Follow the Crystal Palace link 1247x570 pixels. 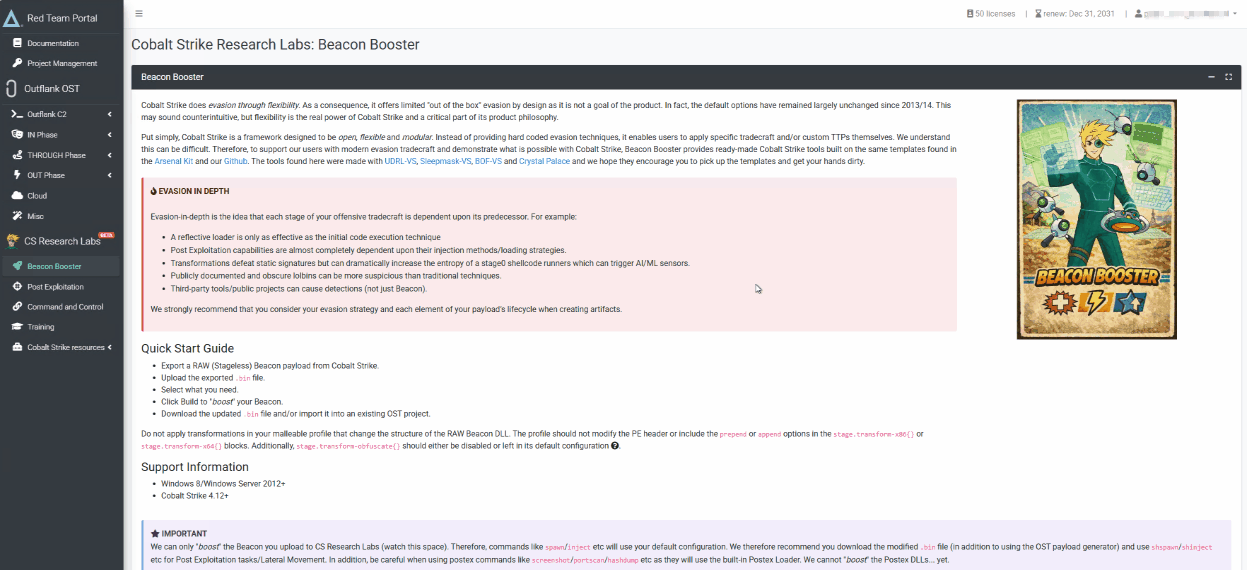(x=544, y=161)
